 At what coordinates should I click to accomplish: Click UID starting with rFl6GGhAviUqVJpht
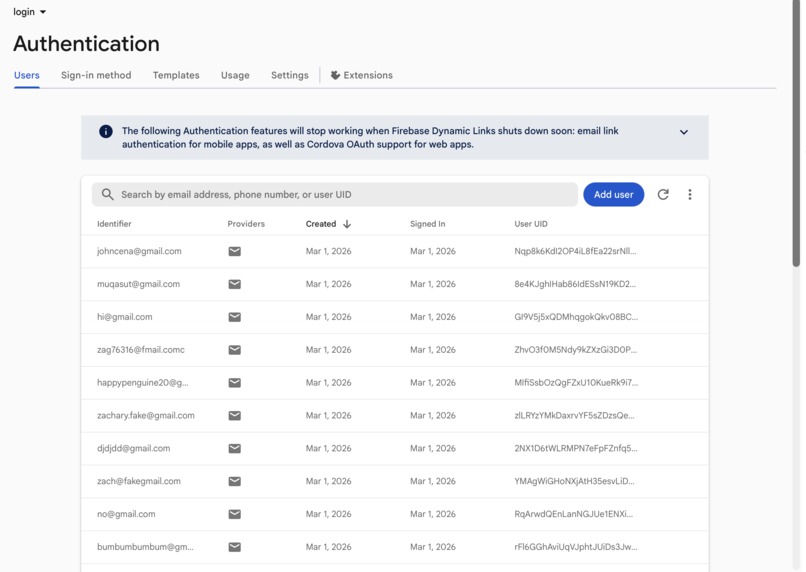tap(576, 547)
